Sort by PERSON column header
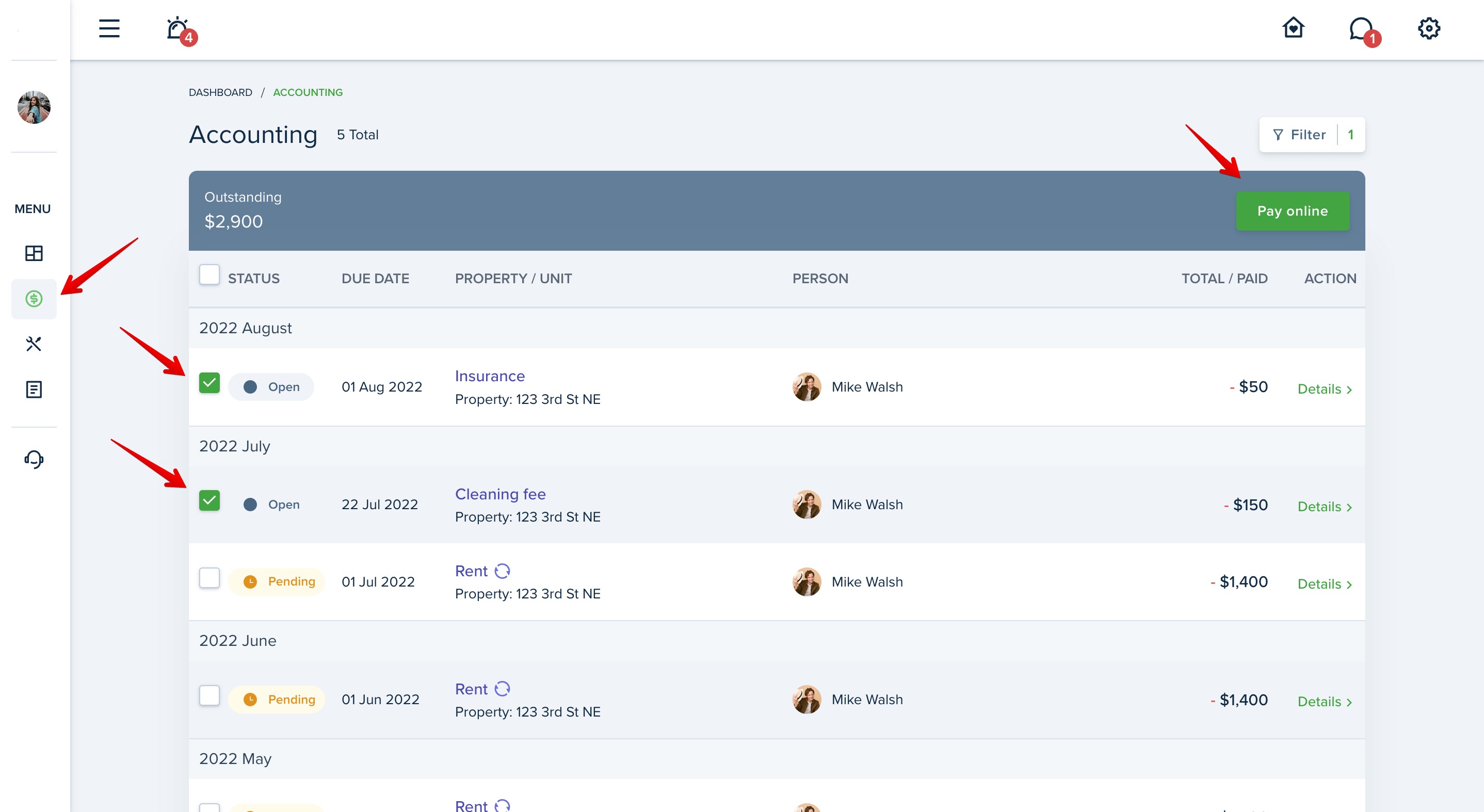 tap(820, 279)
